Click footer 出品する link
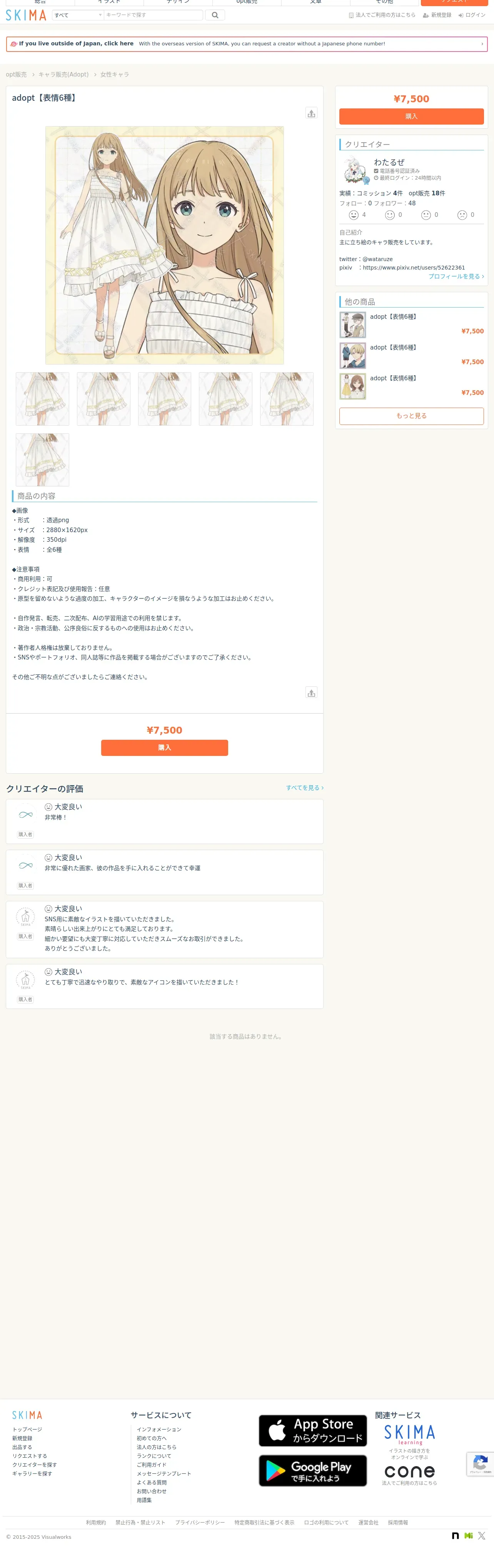This screenshot has height=1568, width=494. point(22,1447)
